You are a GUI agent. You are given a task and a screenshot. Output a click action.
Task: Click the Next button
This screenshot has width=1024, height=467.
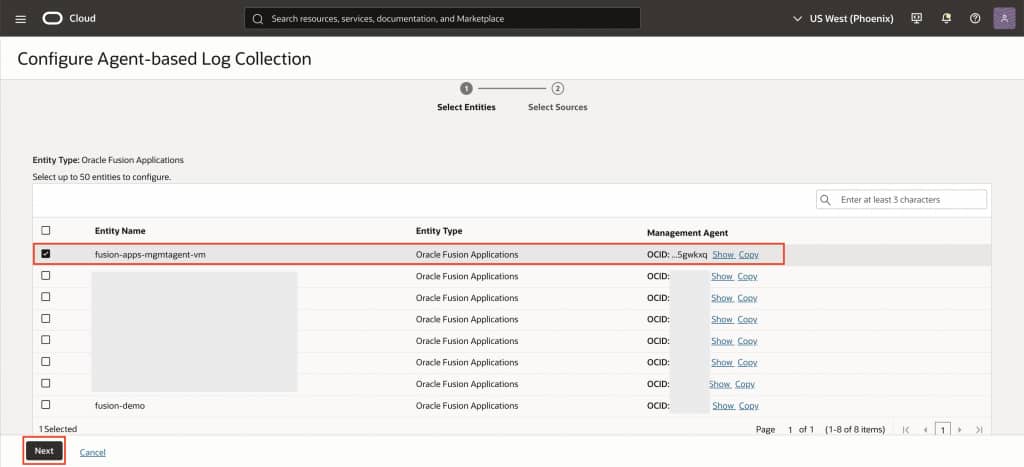(x=44, y=451)
